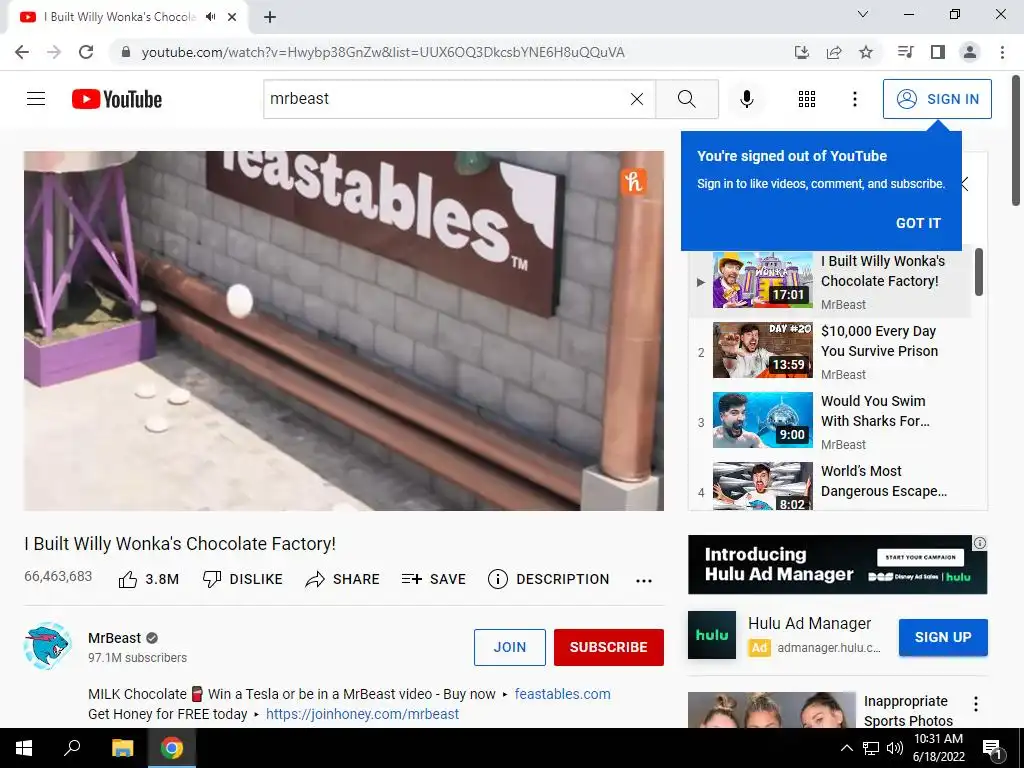Click the address bar URL
The width and height of the screenshot is (1024, 768).
coord(383,52)
